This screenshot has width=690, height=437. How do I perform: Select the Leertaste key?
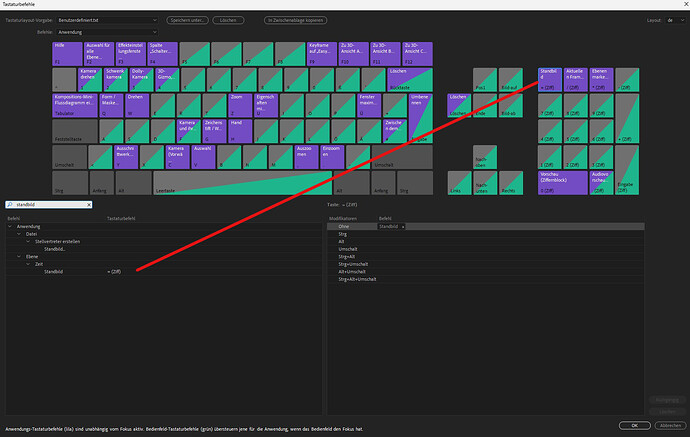(x=242, y=183)
